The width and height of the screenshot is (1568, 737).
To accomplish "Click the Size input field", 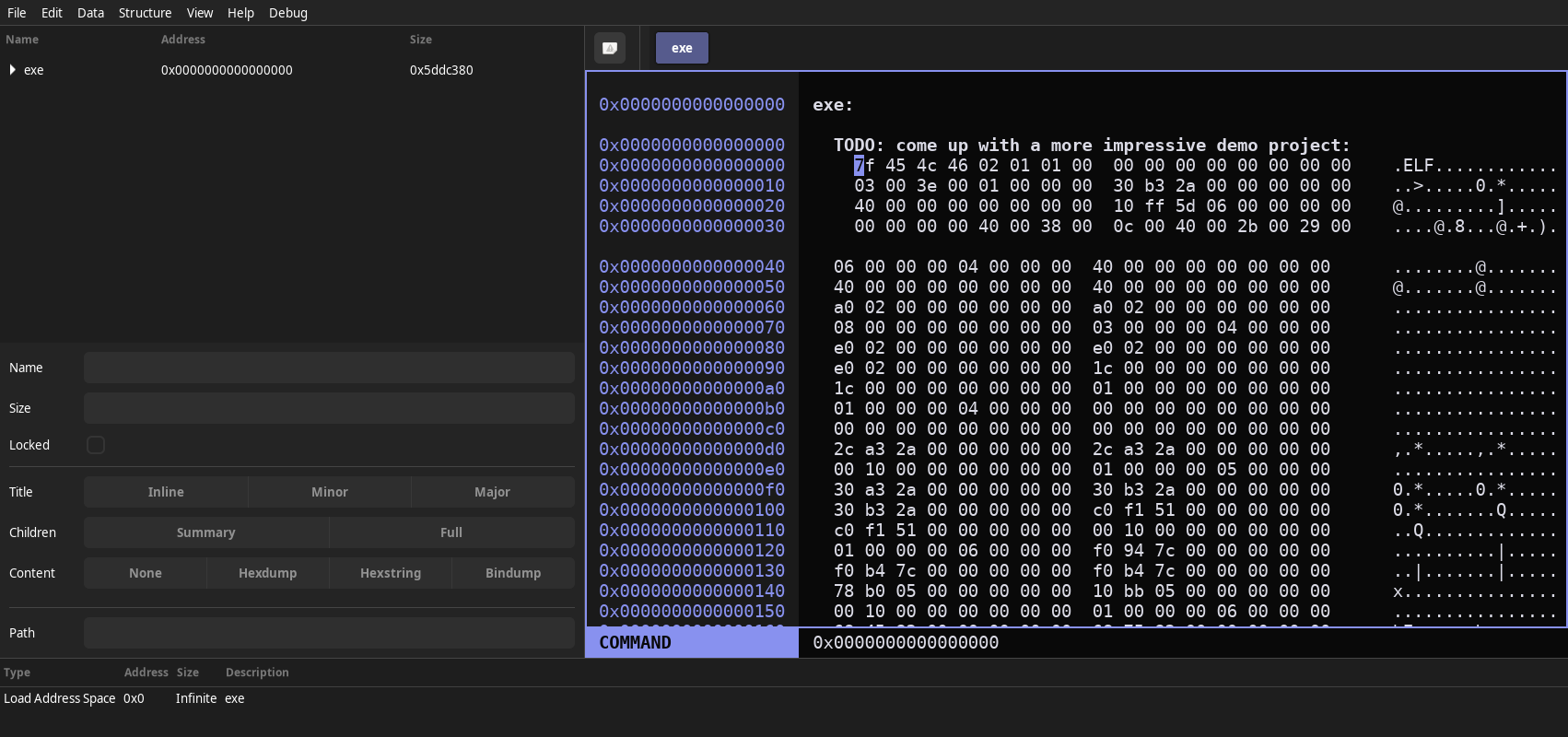I will click(x=329, y=408).
